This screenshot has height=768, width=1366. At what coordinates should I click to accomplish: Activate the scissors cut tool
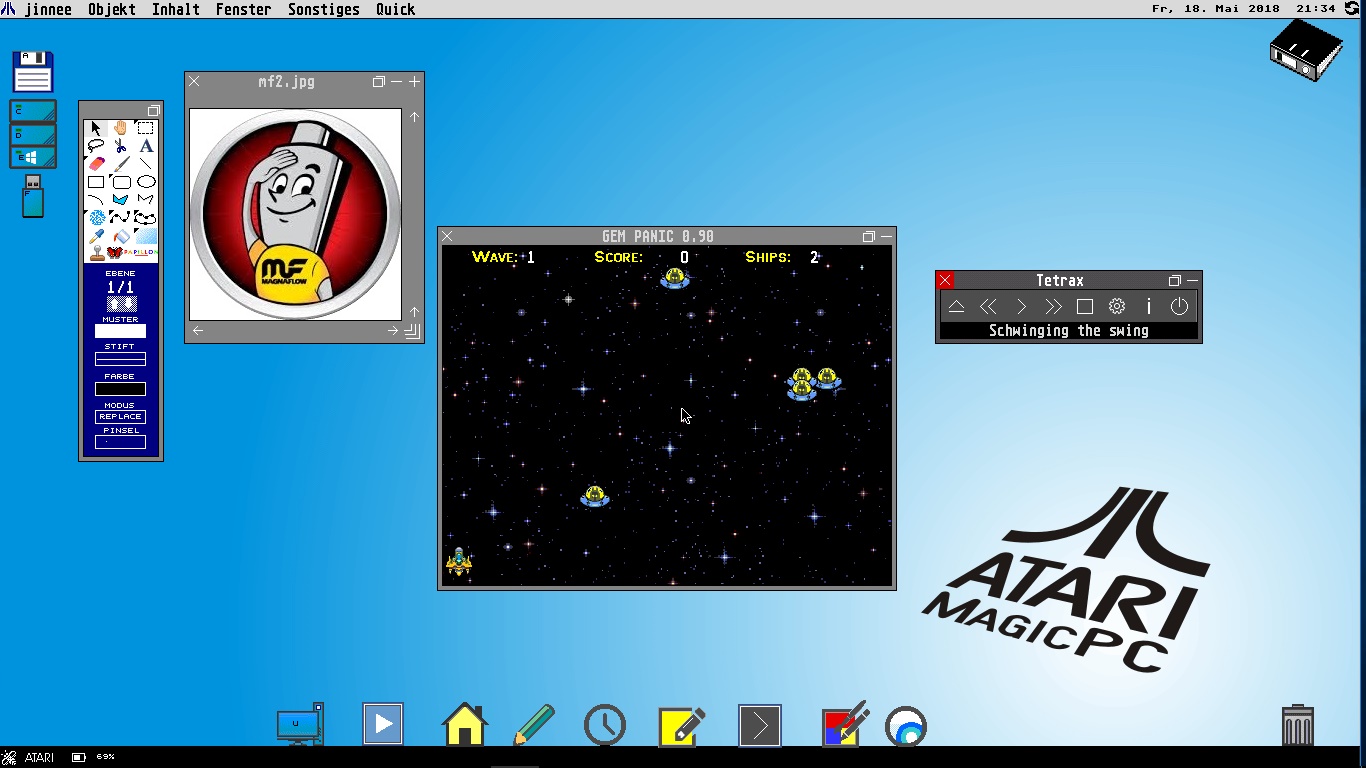(121, 146)
